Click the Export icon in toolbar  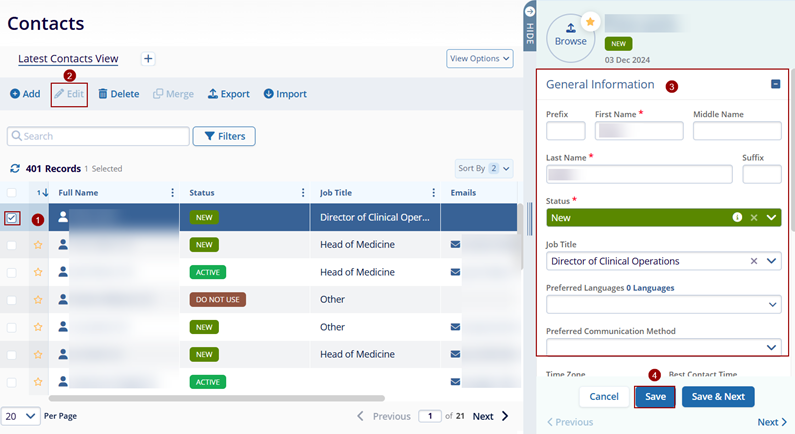point(213,94)
